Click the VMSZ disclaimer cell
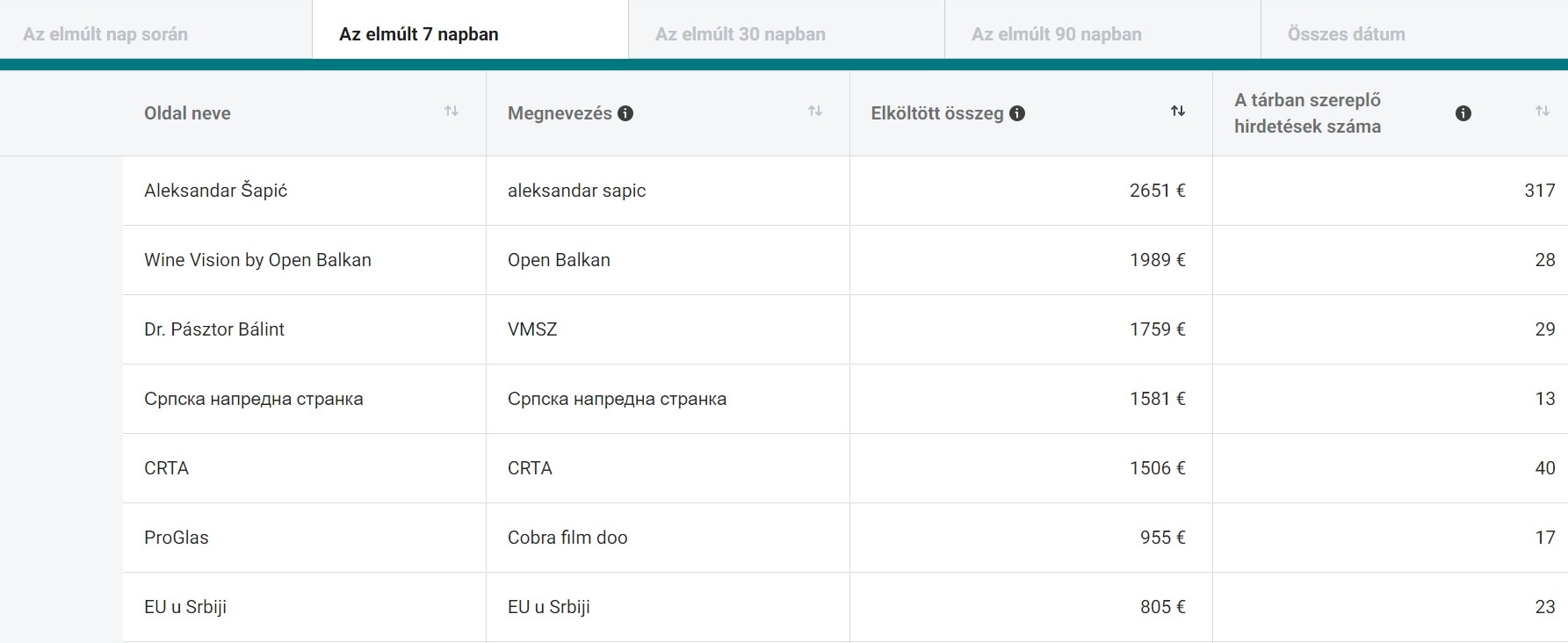This screenshot has height=643, width=1568. coord(532,329)
